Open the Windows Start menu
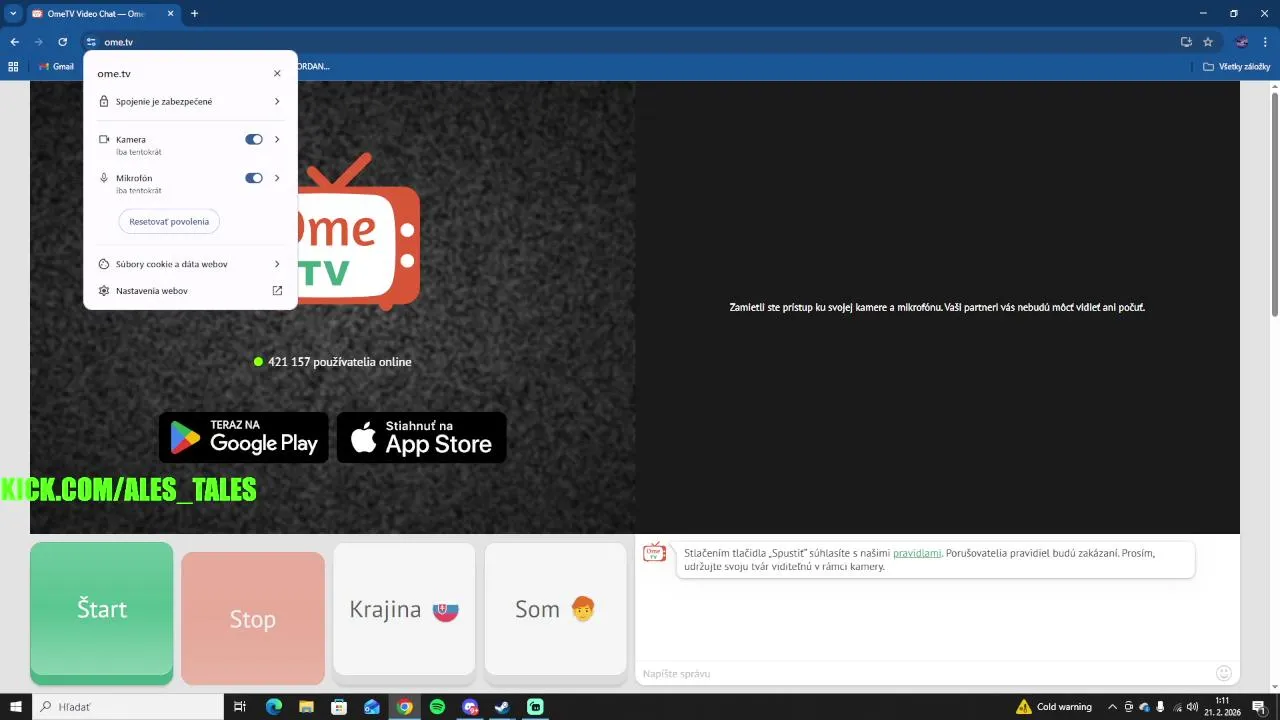 (15, 707)
